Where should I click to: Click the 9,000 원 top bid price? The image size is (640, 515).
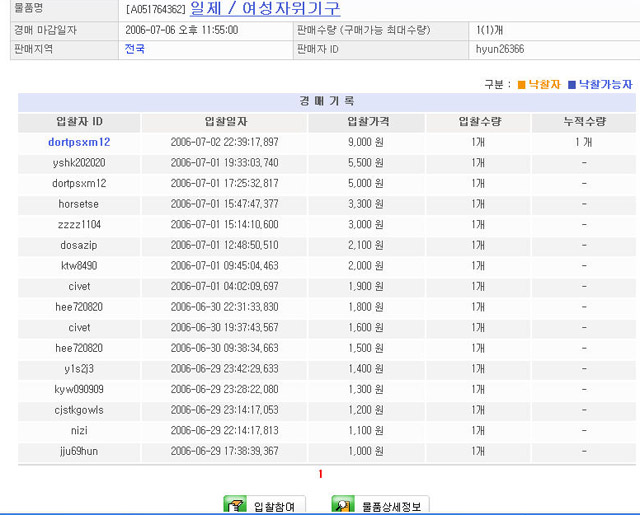pos(365,142)
